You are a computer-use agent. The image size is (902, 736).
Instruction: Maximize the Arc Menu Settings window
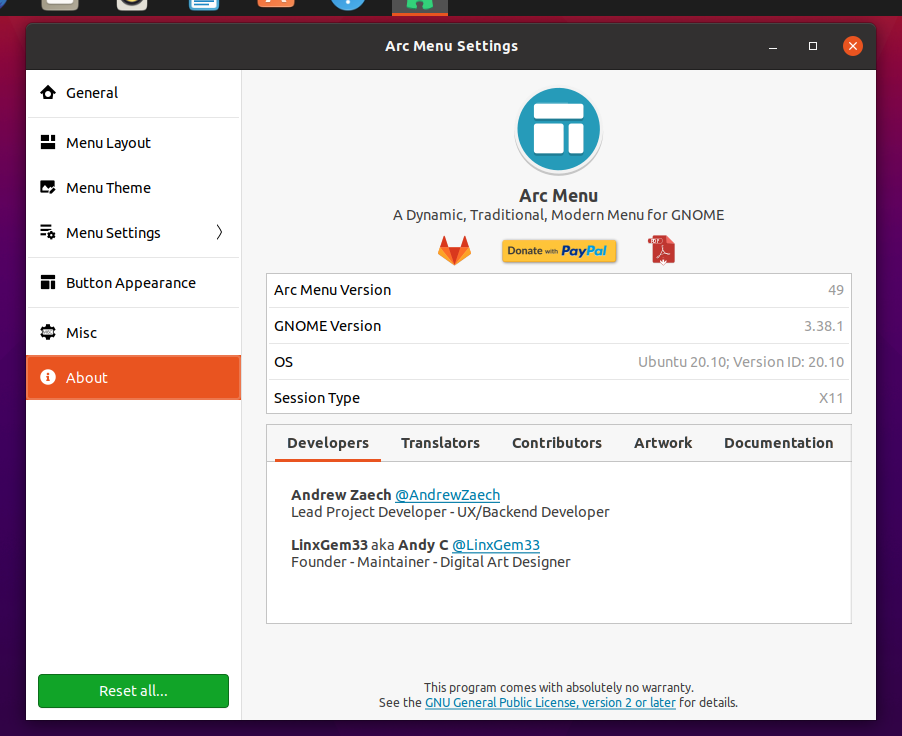813,46
